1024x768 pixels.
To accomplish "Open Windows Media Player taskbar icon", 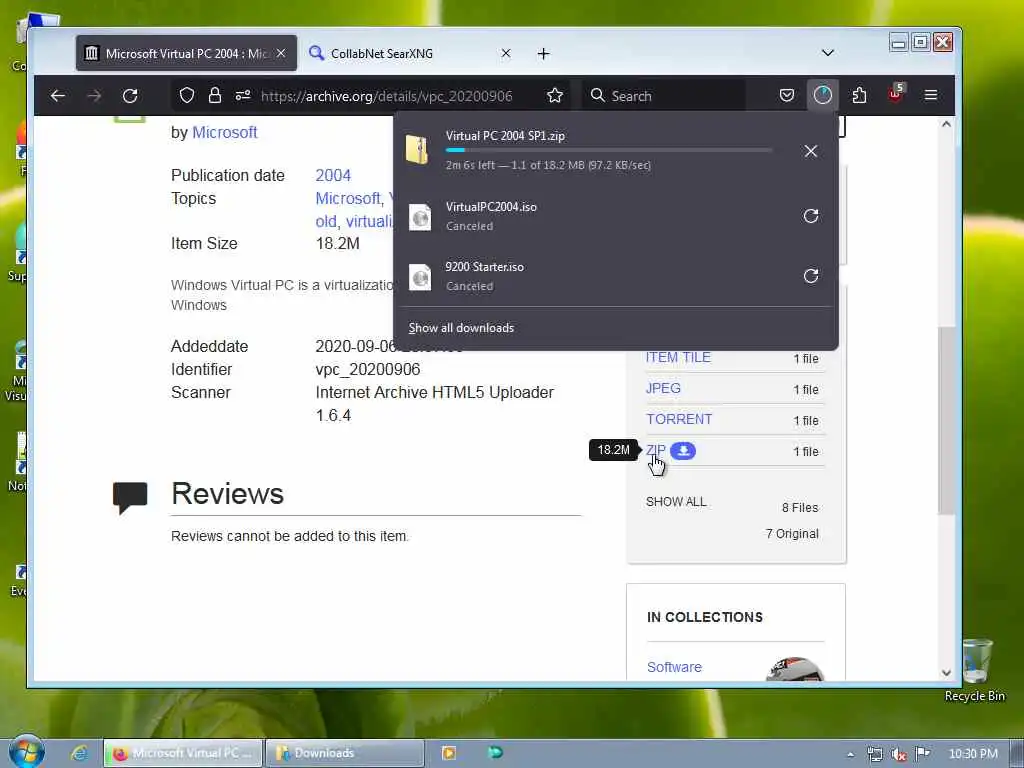I will pyautogui.click(x=449, y=753).
